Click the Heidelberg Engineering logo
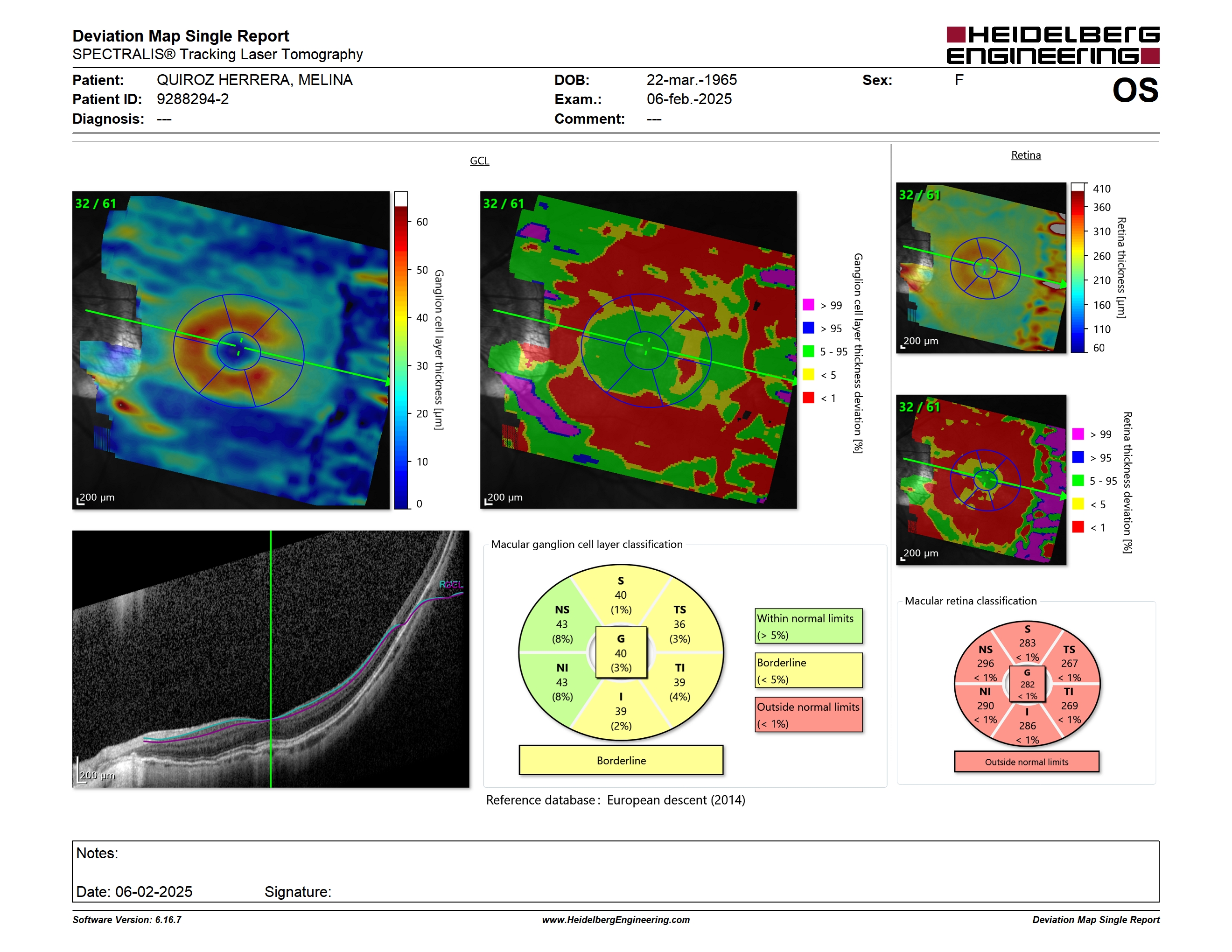The height and width of the screenshot is (952, 1232). coord(1053,45)
